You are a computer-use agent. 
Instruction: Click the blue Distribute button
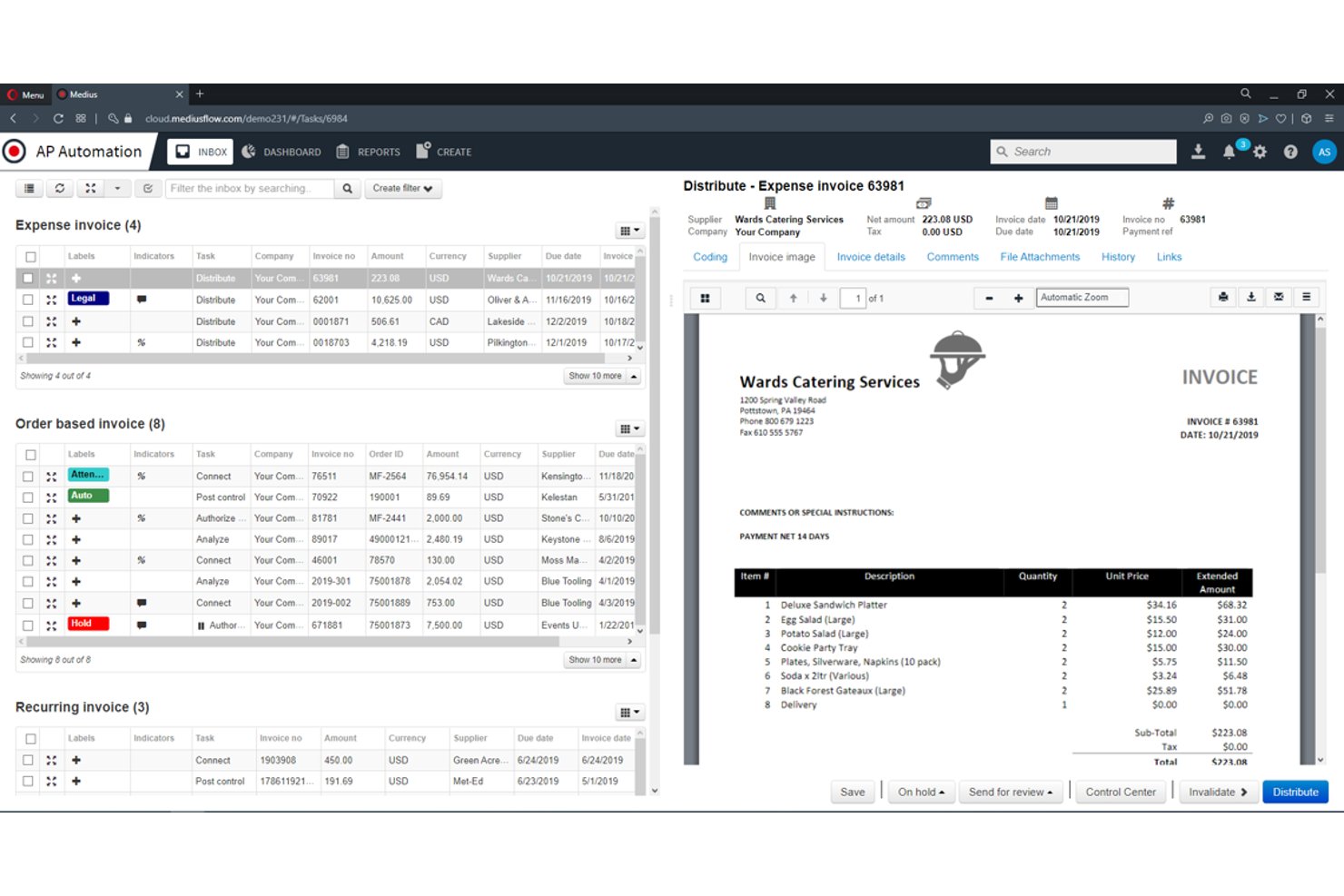(x=1295, y=793)
